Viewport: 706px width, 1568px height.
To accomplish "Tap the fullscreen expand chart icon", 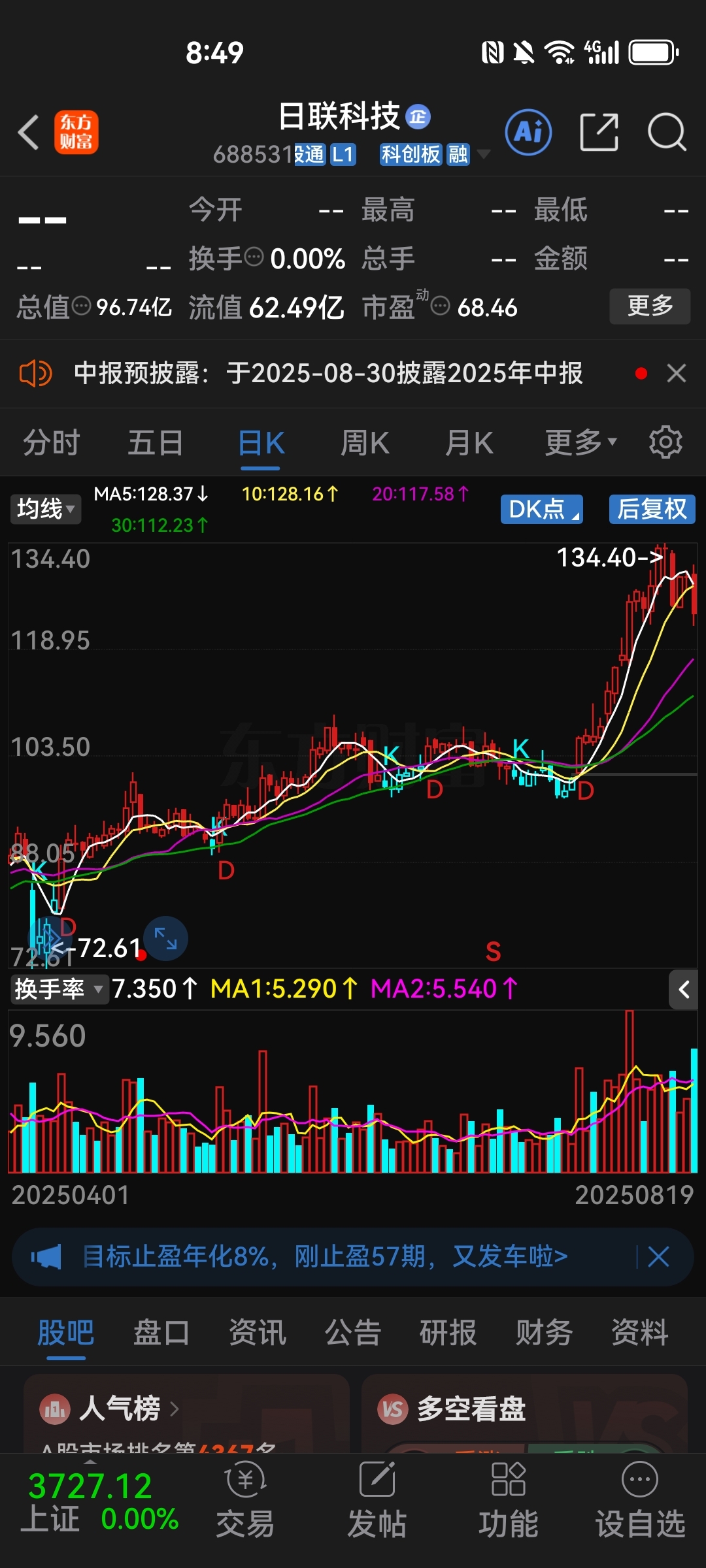I will click(165, 939).
